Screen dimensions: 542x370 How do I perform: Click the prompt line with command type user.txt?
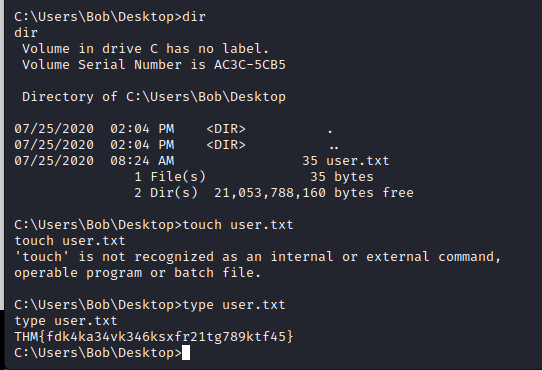(150, 305)
